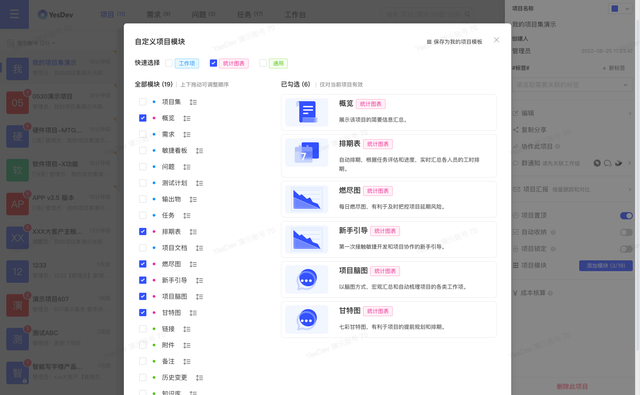Check the 通用 quick select checkbox

(263, 63)
